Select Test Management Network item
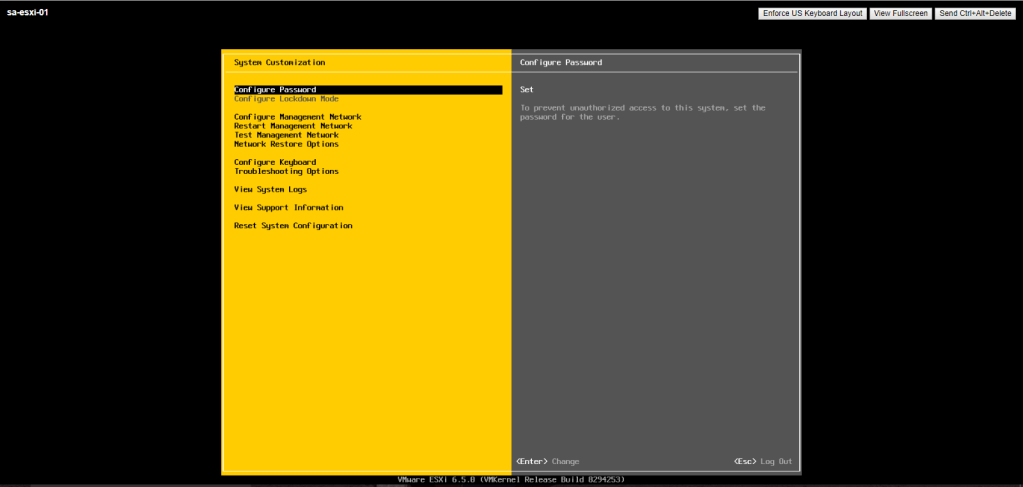 pos(286,135)
